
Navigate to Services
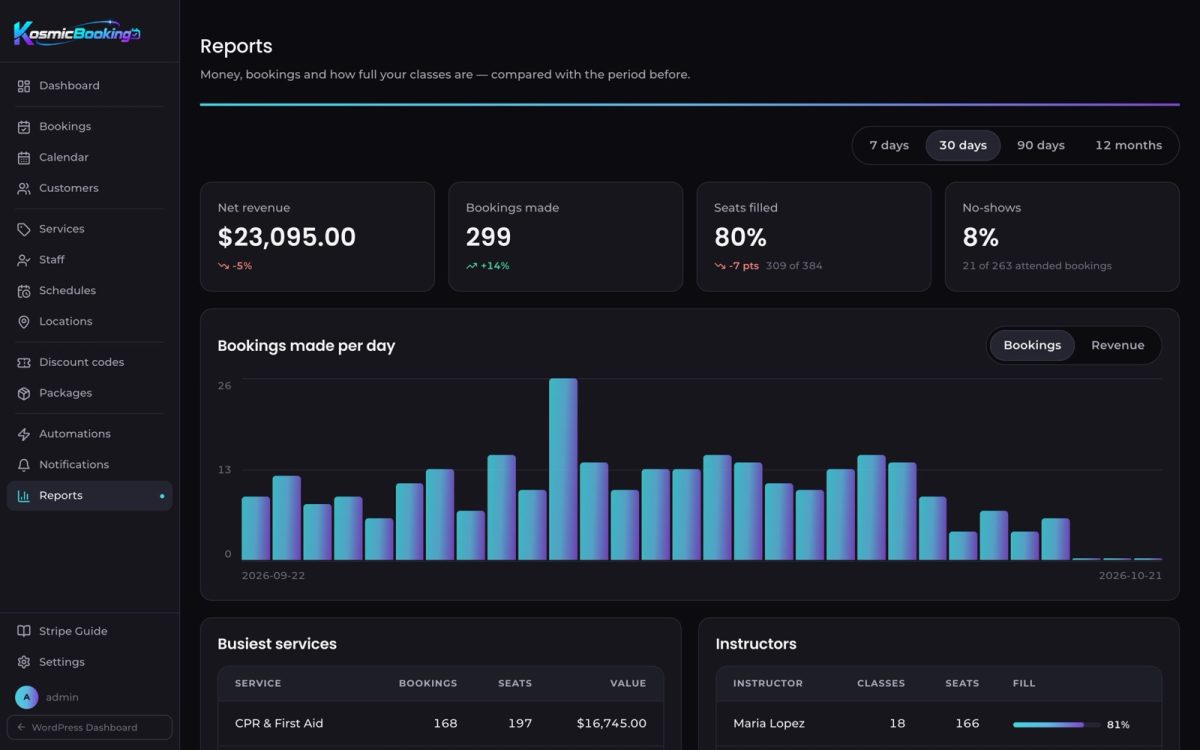pyautogui.click(x=90, y=229)
